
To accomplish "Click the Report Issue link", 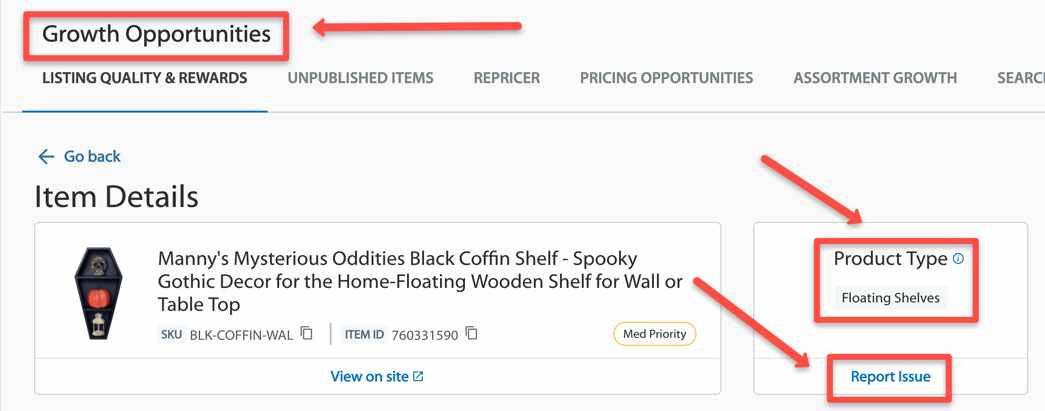I will (x=890, y=377).
